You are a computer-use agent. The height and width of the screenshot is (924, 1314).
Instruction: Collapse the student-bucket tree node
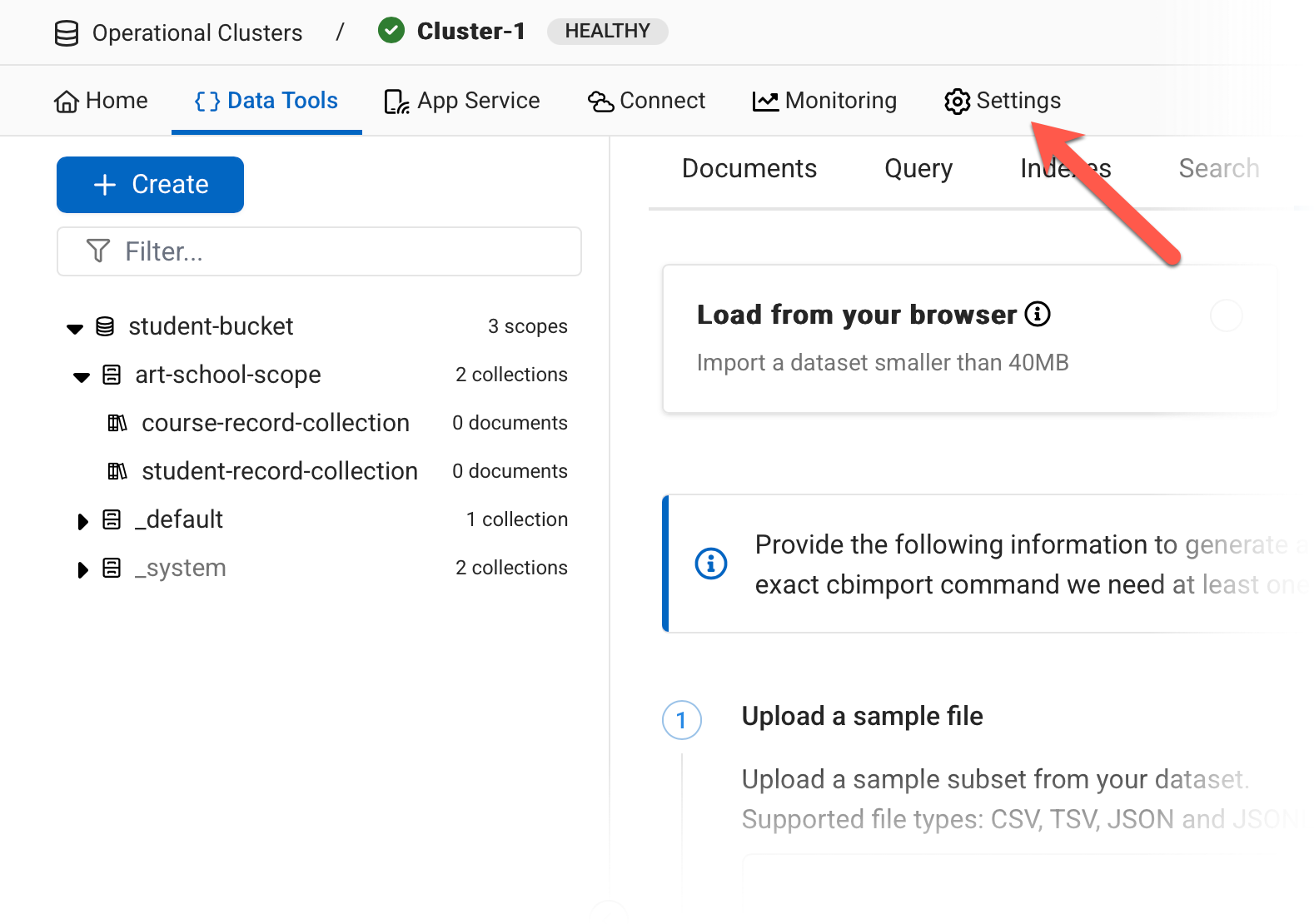tap(75, 328)
